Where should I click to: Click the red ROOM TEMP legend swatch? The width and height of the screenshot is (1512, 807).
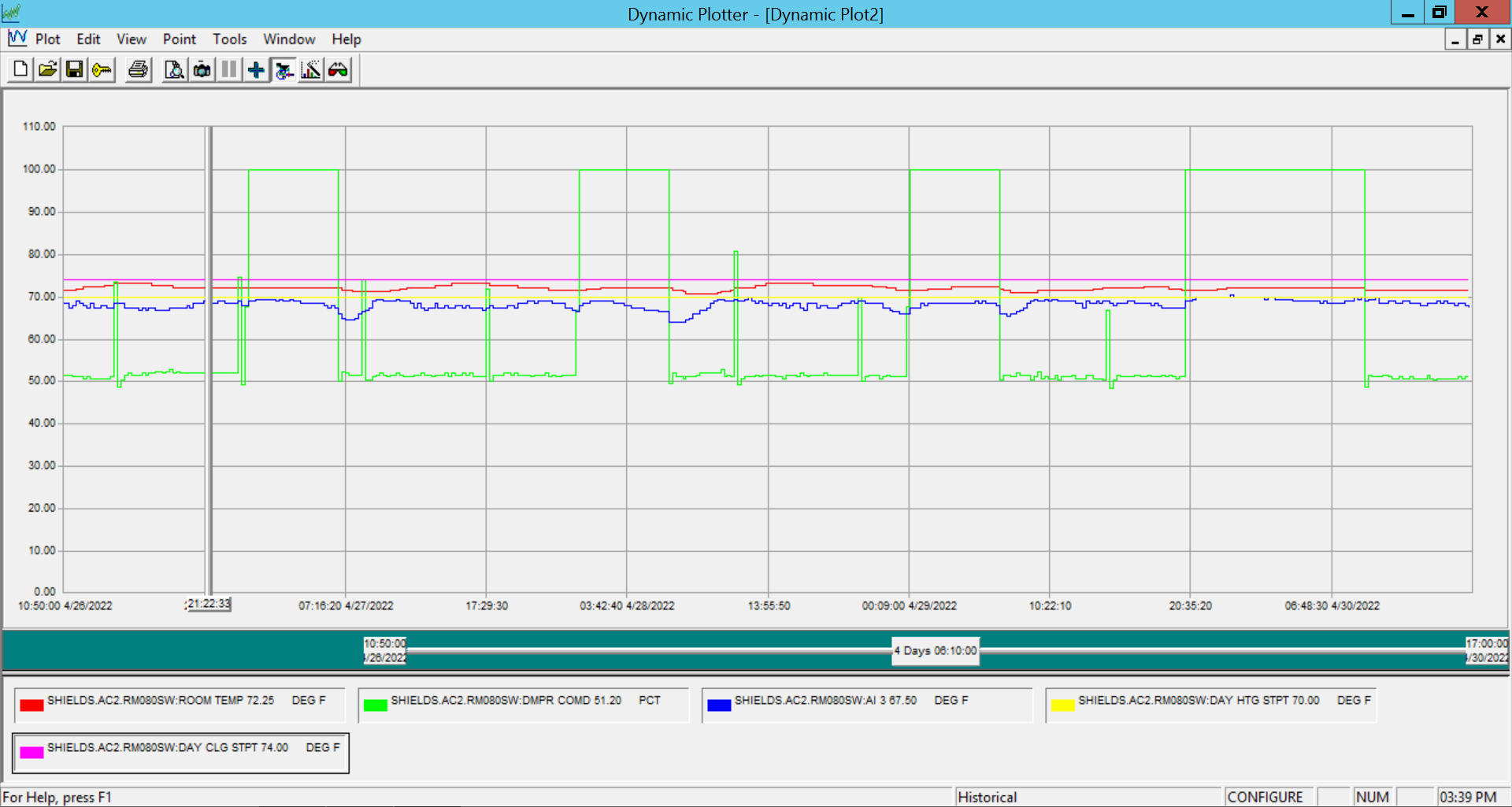(x=31, y=705)
